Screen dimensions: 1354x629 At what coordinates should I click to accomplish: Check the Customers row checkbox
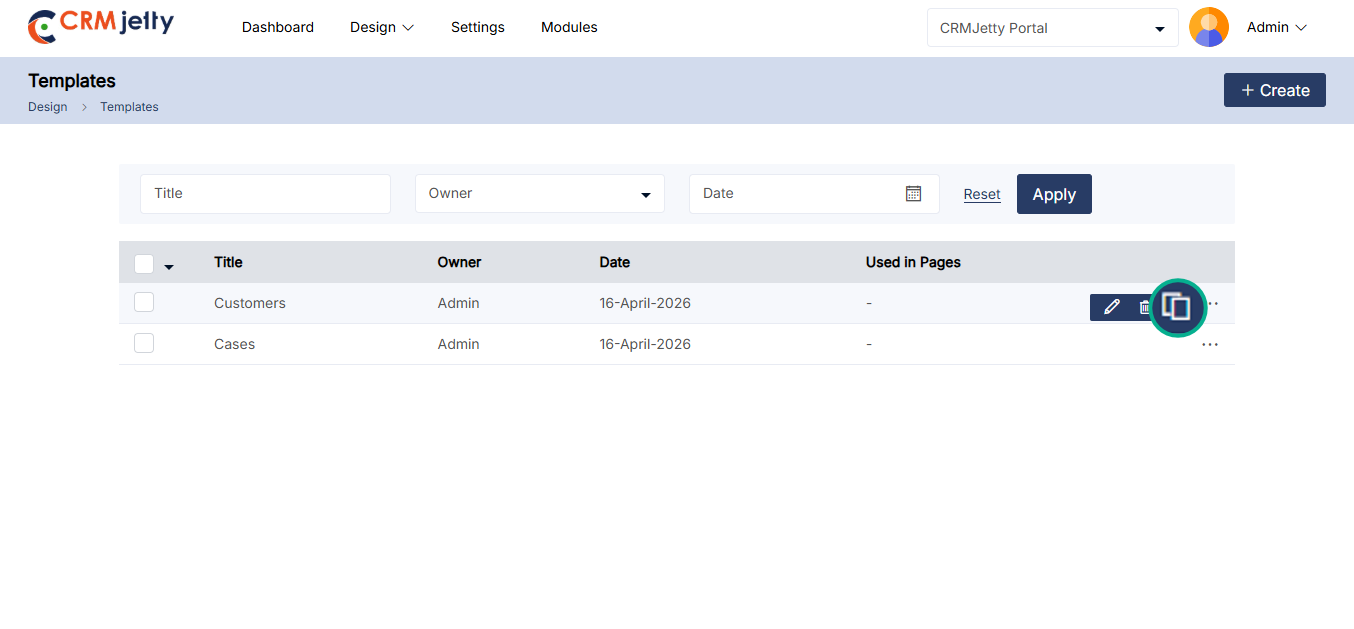[144, 302]
